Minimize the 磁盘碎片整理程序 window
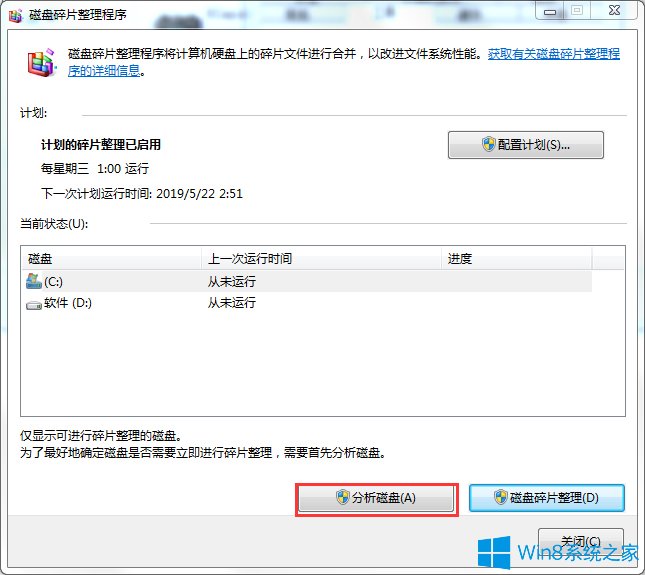The width and height of the screenshot is (645, 575). 550,11
